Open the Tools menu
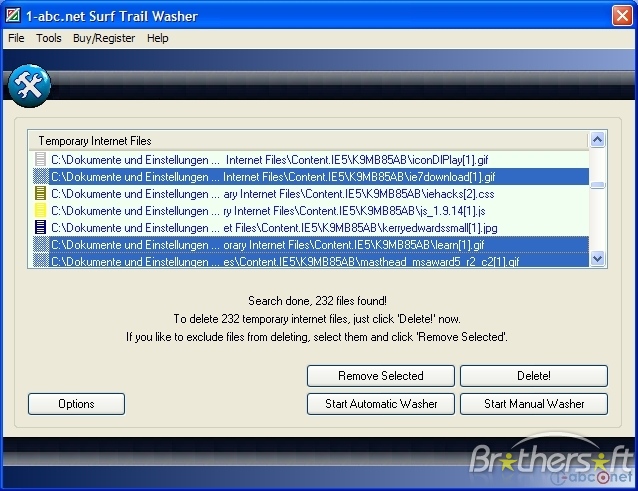 (49, 38)
